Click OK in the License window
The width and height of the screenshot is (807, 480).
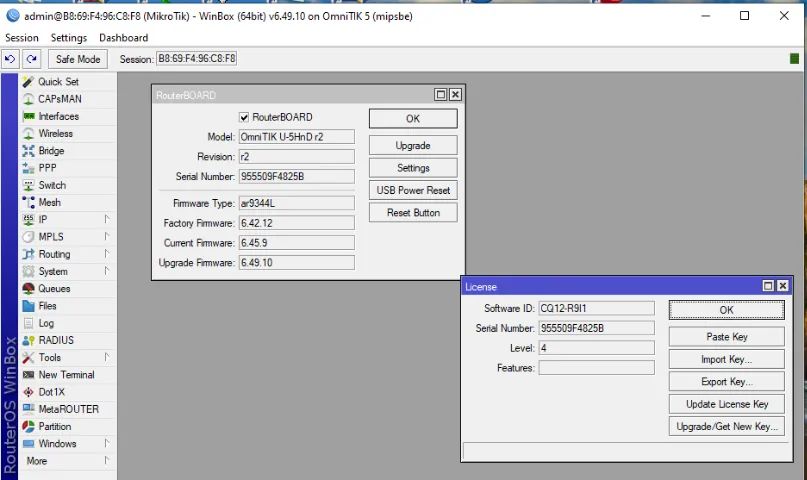(x=727, y=310)
